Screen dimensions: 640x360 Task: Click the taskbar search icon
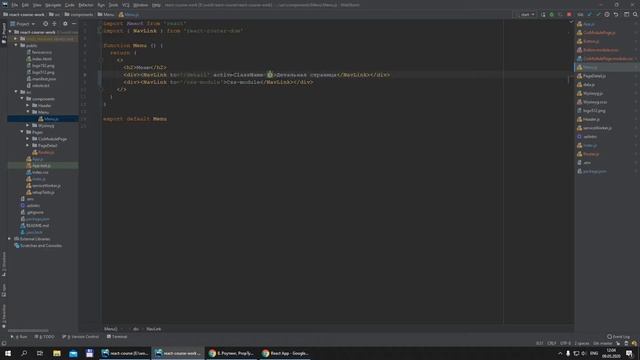click(24, 353)
